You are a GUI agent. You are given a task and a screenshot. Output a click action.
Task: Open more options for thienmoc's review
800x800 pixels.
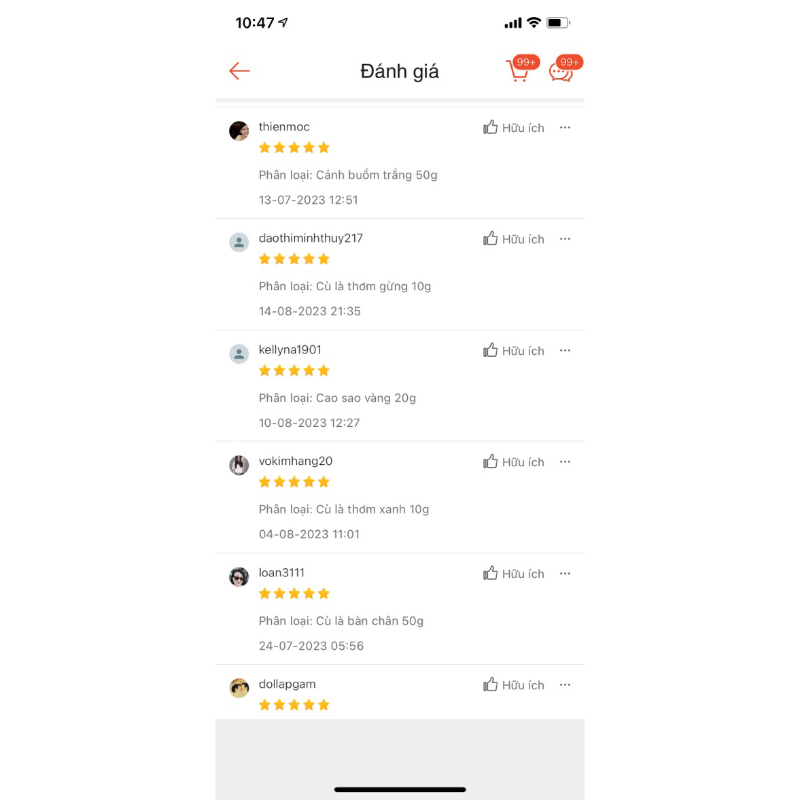pos(565,127)
